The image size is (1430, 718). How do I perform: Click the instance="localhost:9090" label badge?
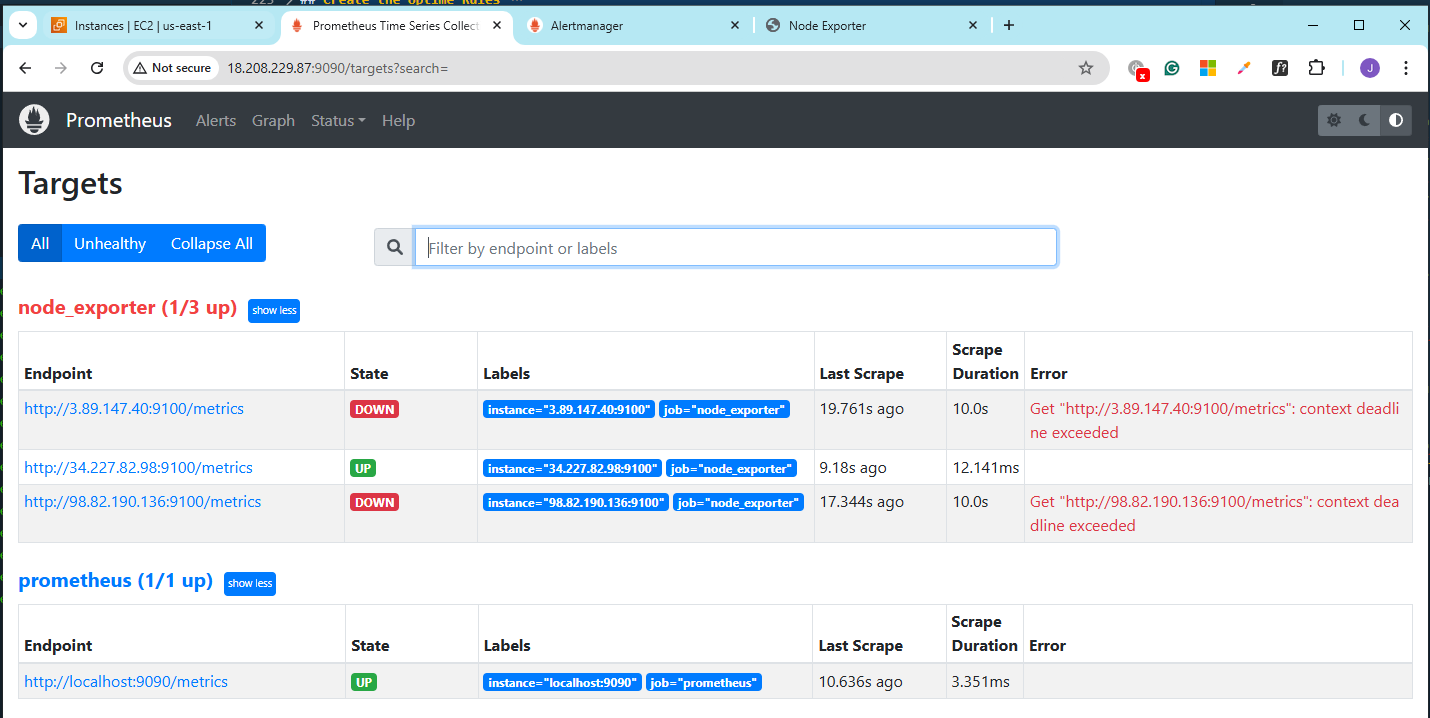pos(562,682)
